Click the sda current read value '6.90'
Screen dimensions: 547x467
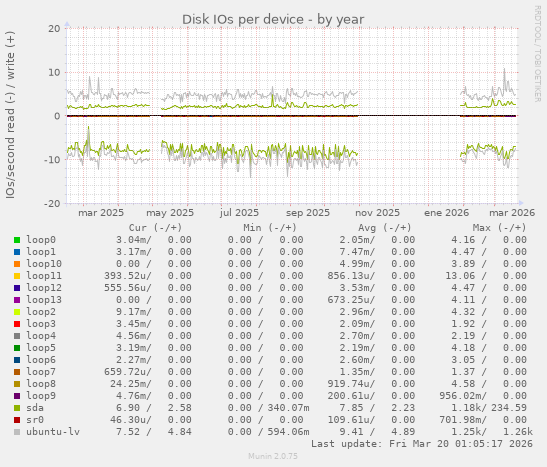(x=128, y=408)
